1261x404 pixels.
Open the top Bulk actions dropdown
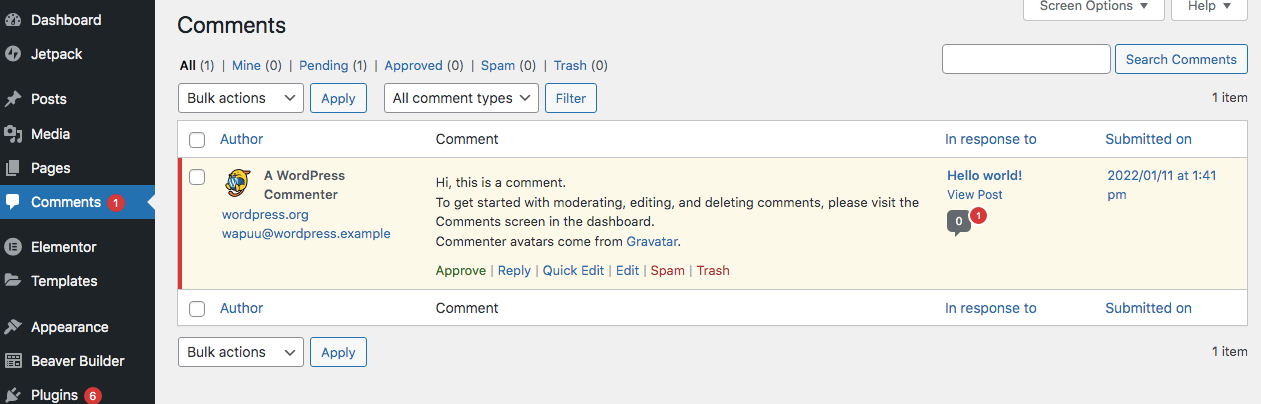240,98
